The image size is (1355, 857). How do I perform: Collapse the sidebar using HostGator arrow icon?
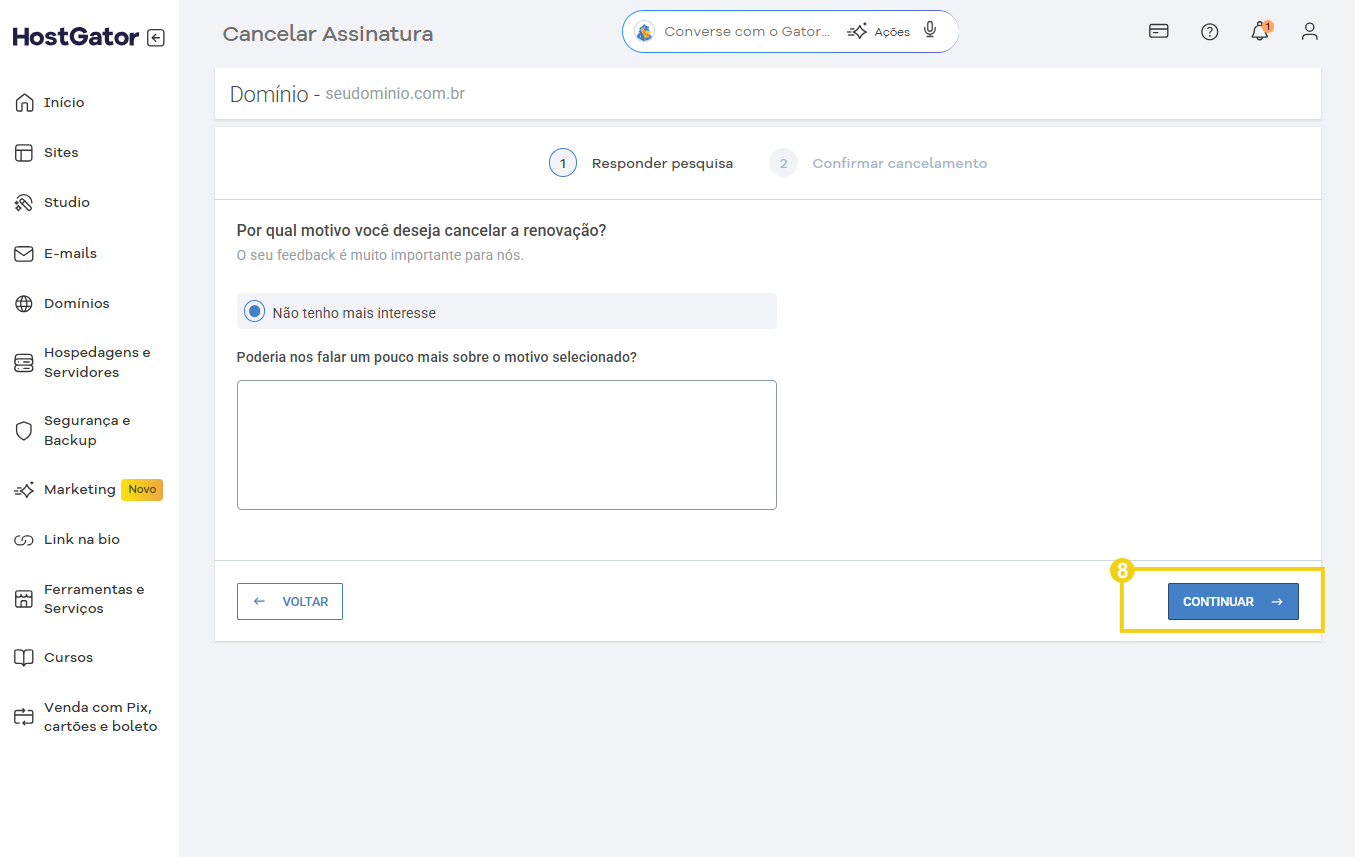(x=155, y=38)
